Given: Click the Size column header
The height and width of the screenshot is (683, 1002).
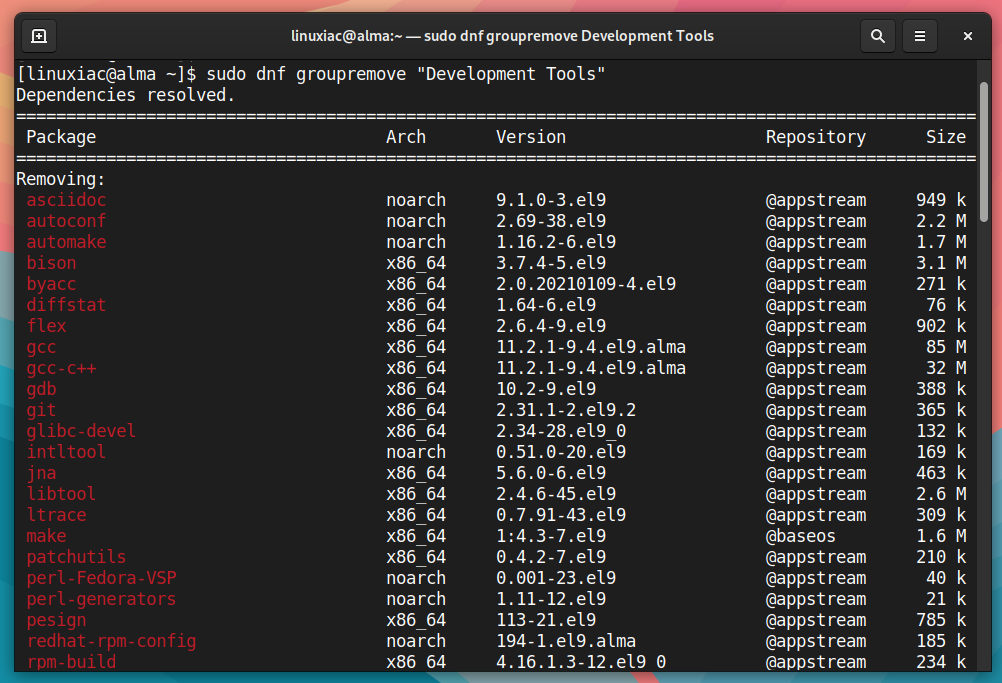Looking at the screenshot, I should [946, 137].
